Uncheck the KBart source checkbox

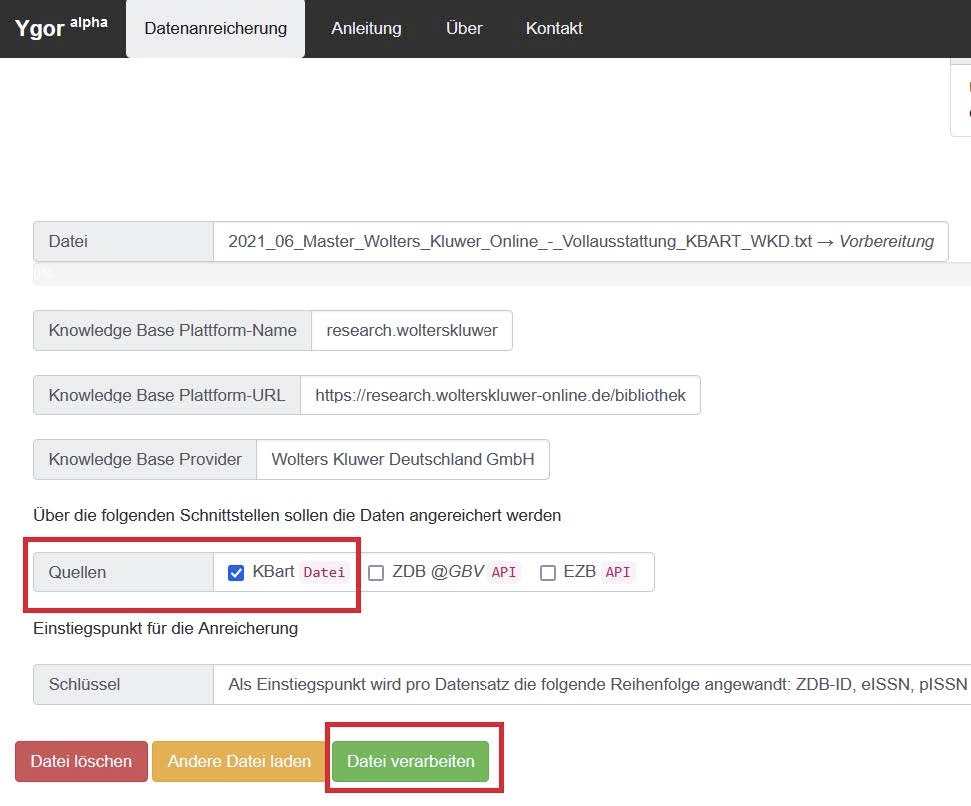(236, 573)
